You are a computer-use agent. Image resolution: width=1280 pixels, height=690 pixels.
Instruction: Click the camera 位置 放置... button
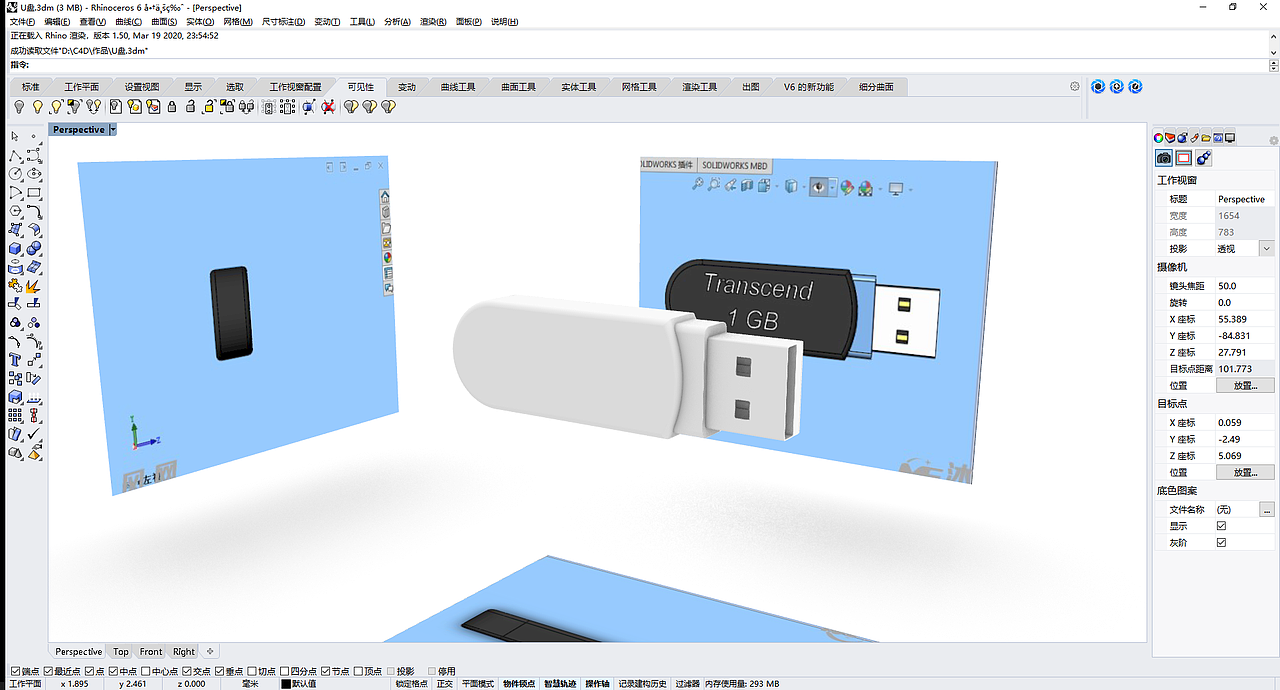[1245, 386]
